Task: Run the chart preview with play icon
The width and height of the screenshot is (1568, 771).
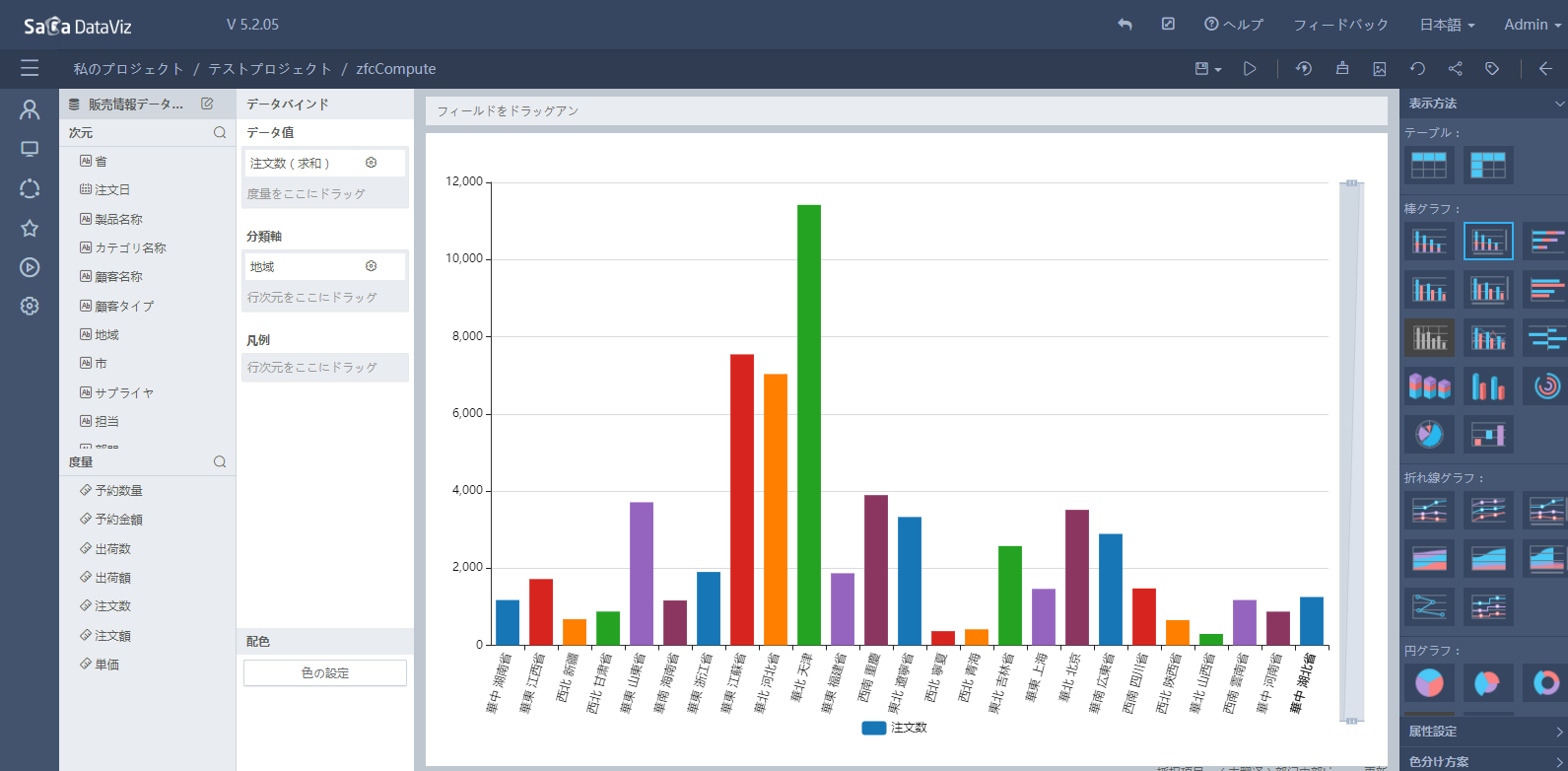Action: (1250, 69)
